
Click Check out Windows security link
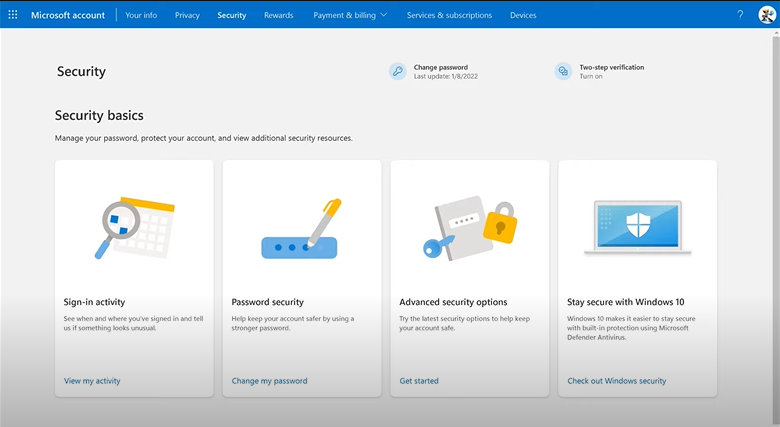pyautogui.click(x=616, y=381)
